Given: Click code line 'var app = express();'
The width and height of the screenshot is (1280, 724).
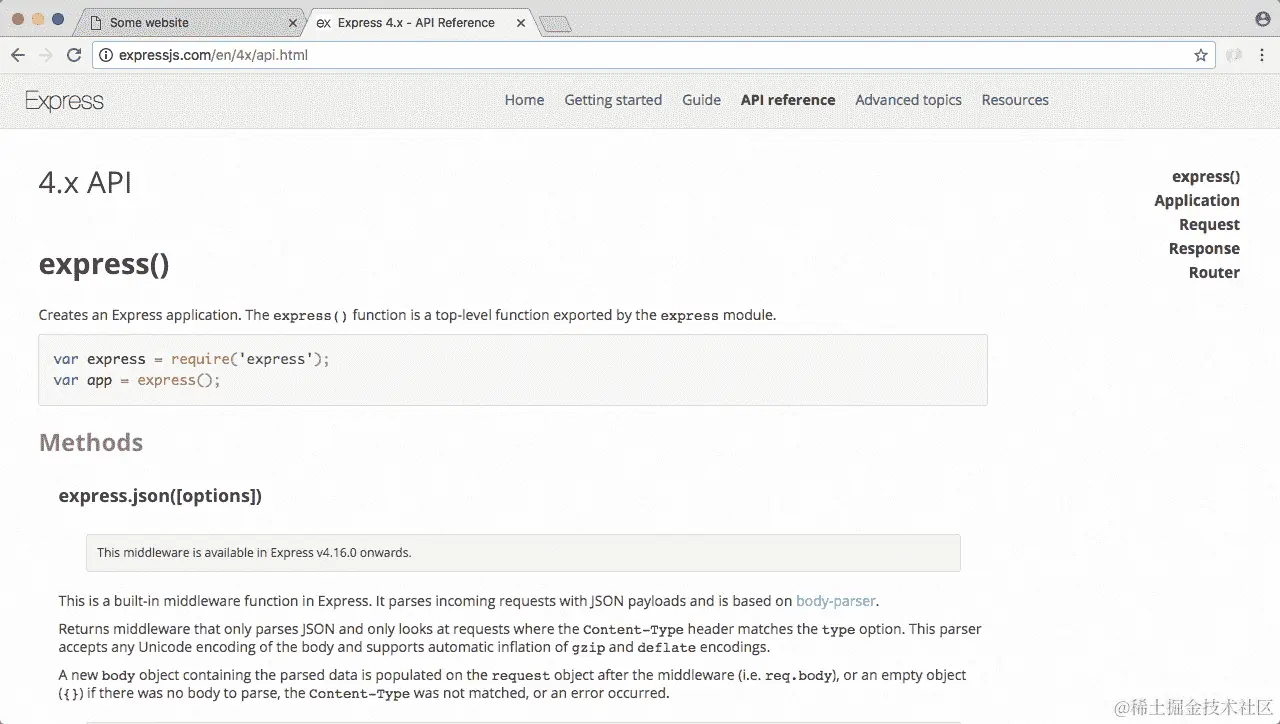Looking at the screenshot, I should (137, 380).
